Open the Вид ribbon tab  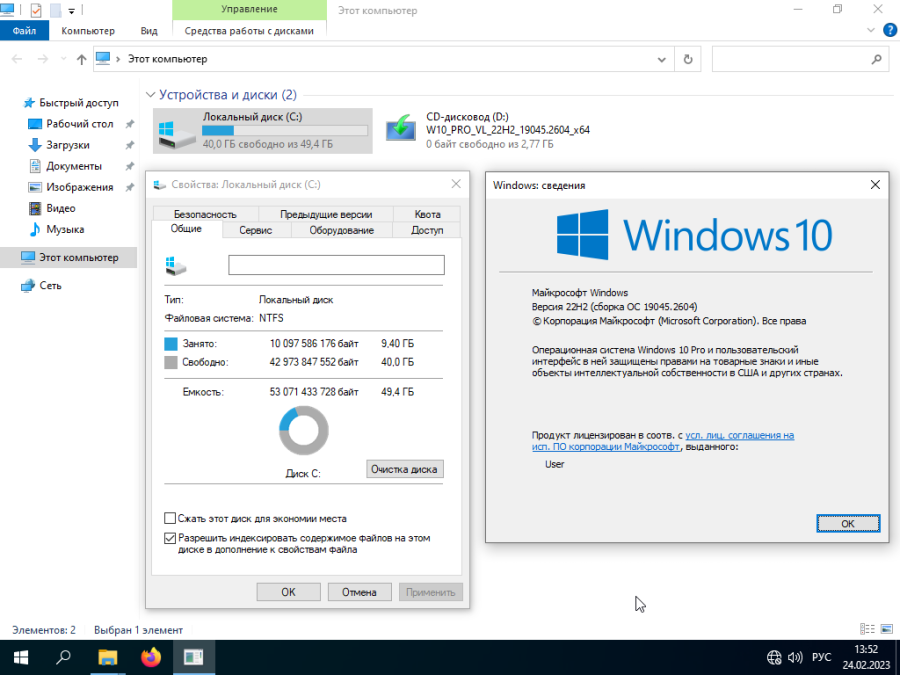click(149, 31)
